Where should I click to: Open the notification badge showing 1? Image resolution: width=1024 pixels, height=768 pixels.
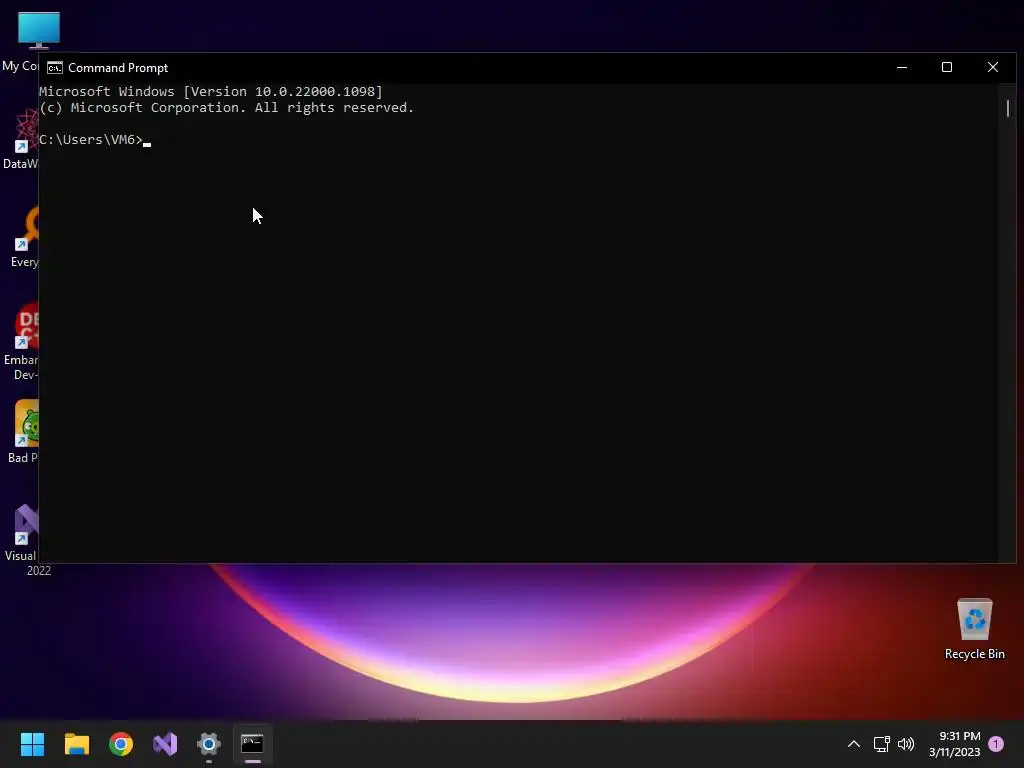996,744
